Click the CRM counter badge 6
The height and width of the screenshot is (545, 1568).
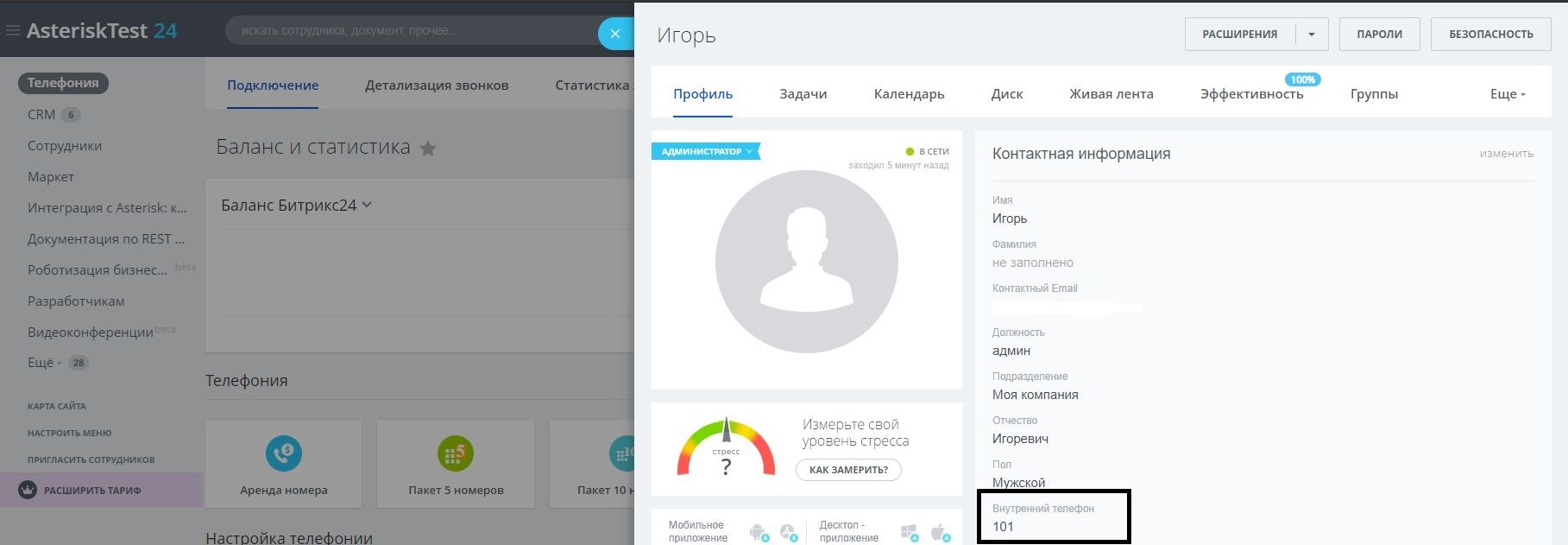coord(72,115)
